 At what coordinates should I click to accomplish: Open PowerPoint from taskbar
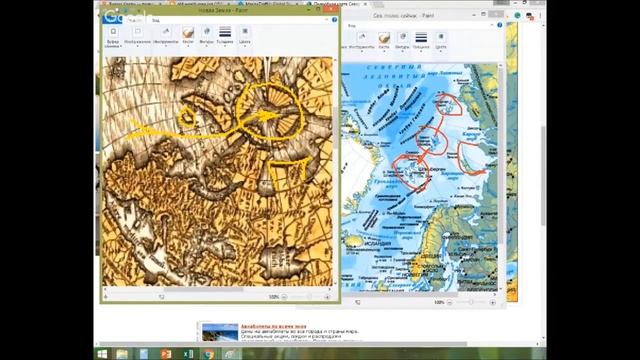coord(166,354)
